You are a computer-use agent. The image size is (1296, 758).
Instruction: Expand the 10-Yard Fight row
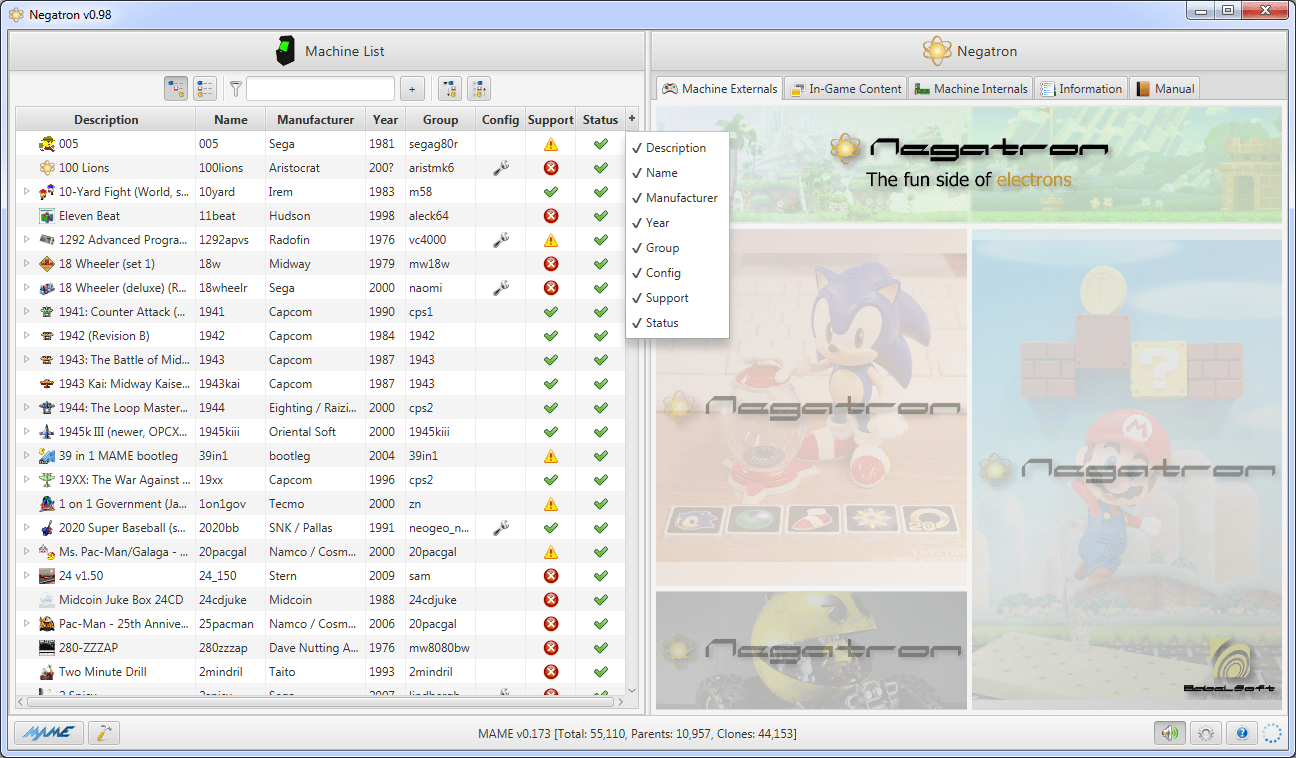27,192
